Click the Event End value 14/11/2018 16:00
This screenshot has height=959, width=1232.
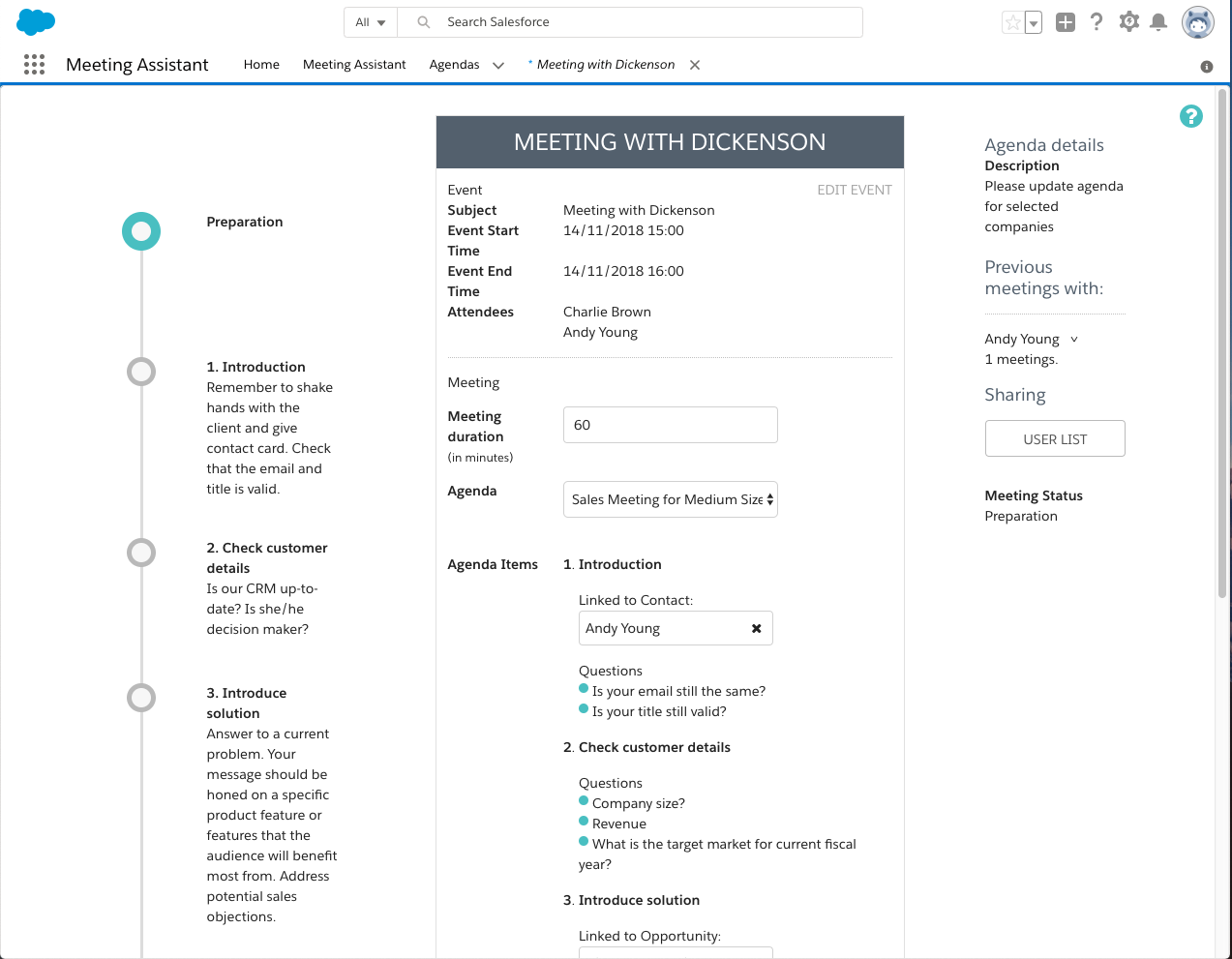click(x=623, y=271)
